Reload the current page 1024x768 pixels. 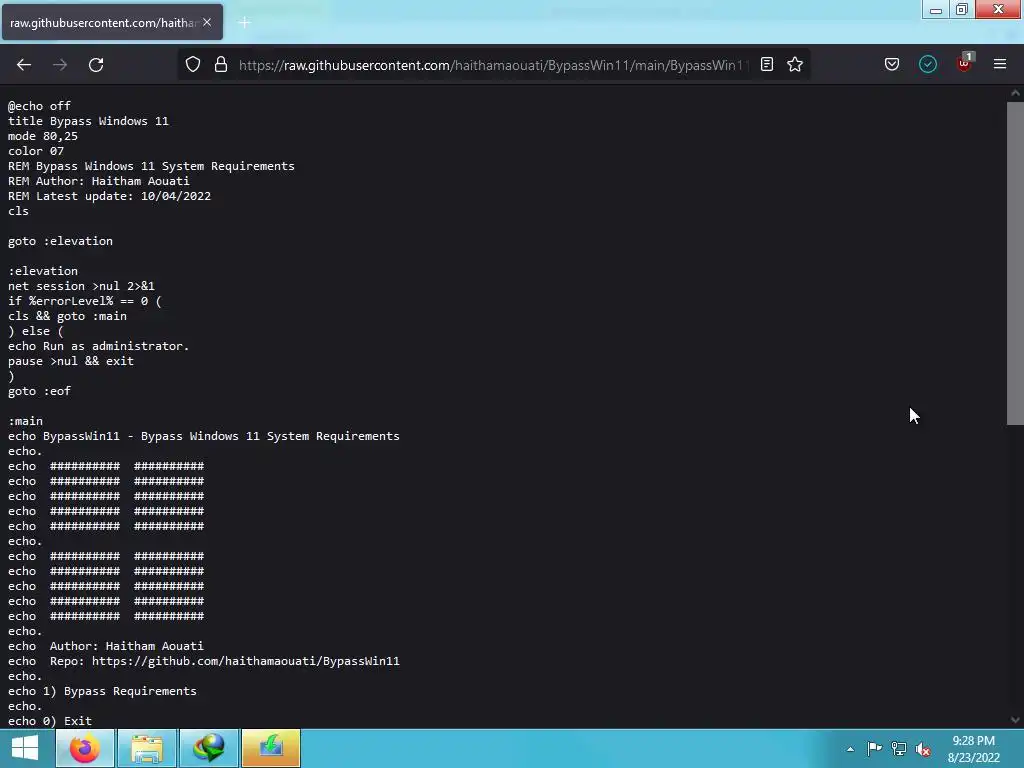[x=96, y=65]
